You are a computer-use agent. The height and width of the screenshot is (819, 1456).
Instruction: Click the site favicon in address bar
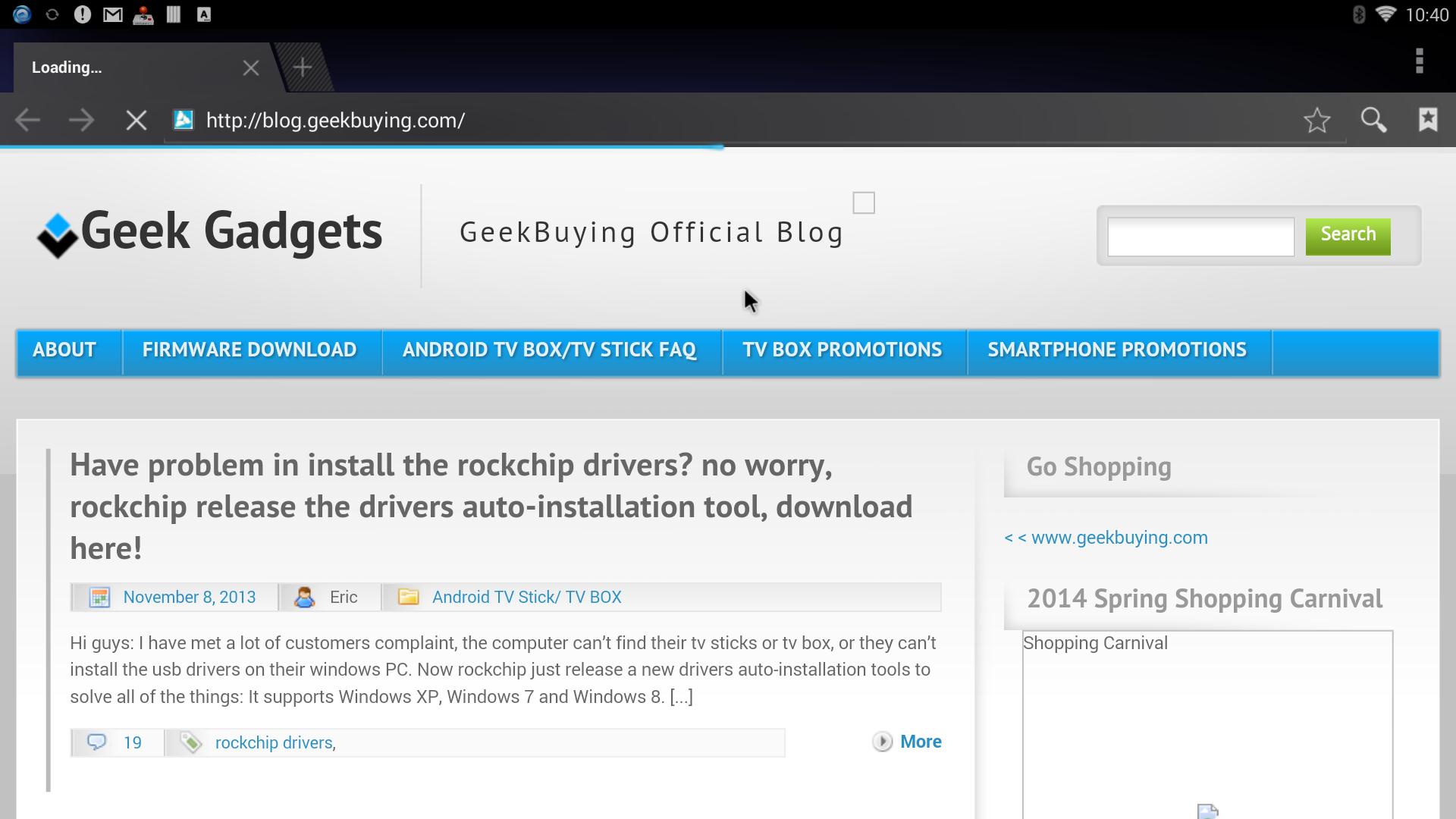click(x=184, y=120)
